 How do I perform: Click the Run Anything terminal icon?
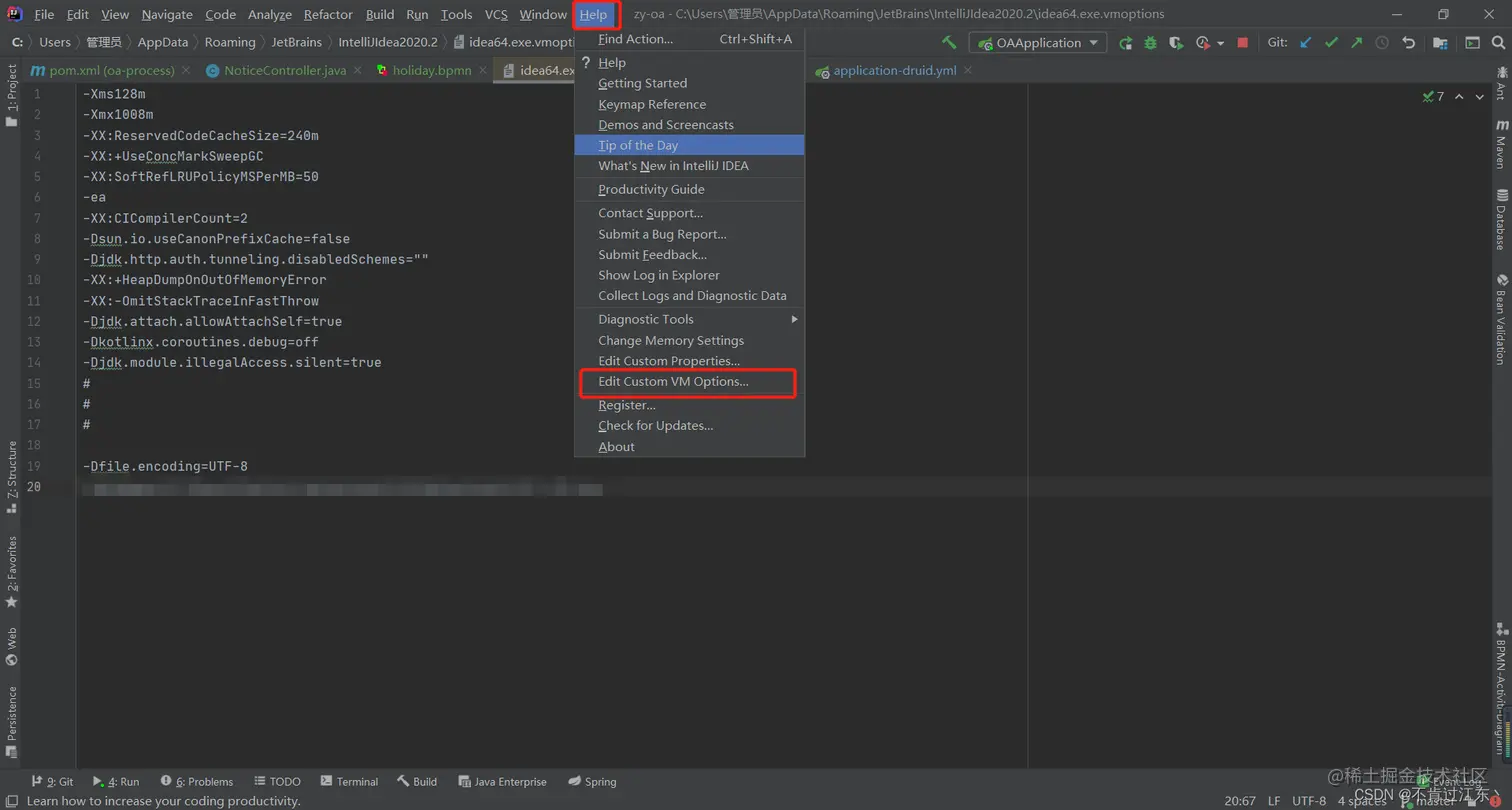[1472, 43]
